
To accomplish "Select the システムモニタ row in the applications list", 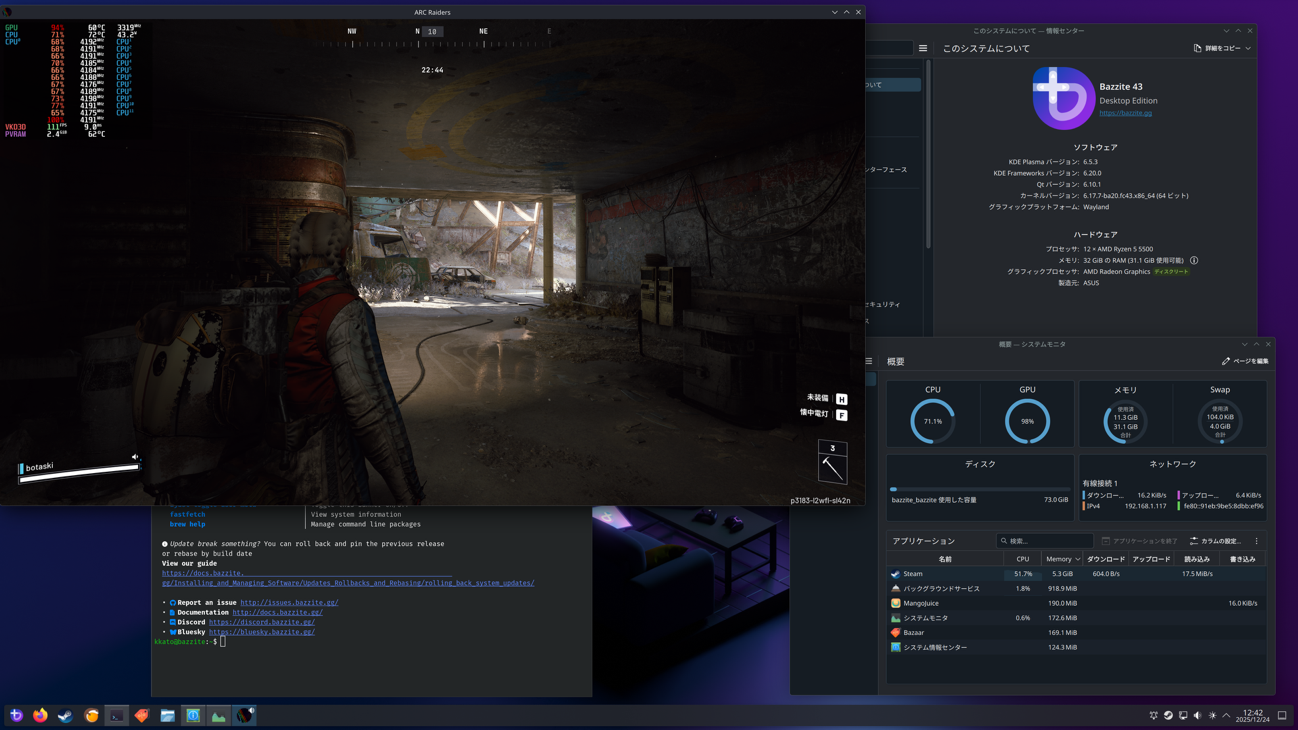I will [1076, 618].
